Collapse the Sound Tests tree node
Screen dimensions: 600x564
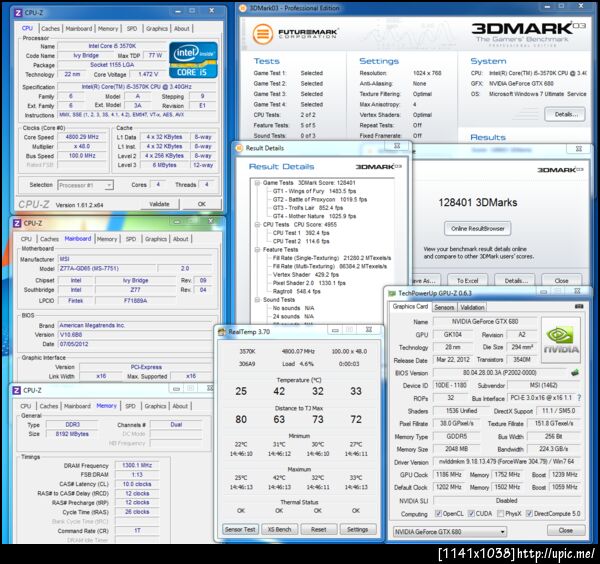click(x=258, y=300)
